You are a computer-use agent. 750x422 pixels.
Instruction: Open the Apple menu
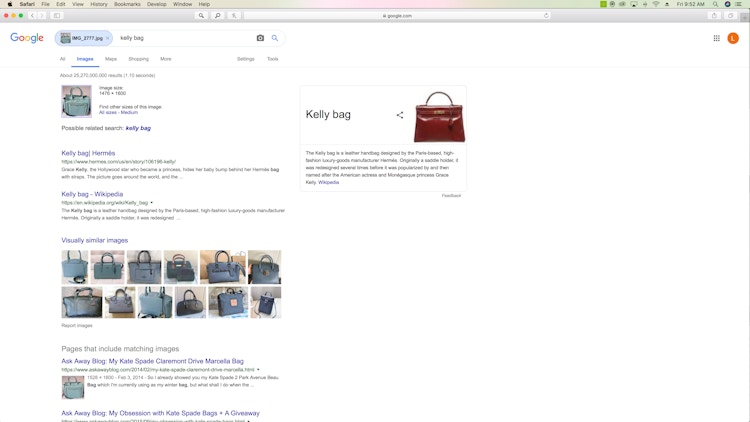click(10, 4)
